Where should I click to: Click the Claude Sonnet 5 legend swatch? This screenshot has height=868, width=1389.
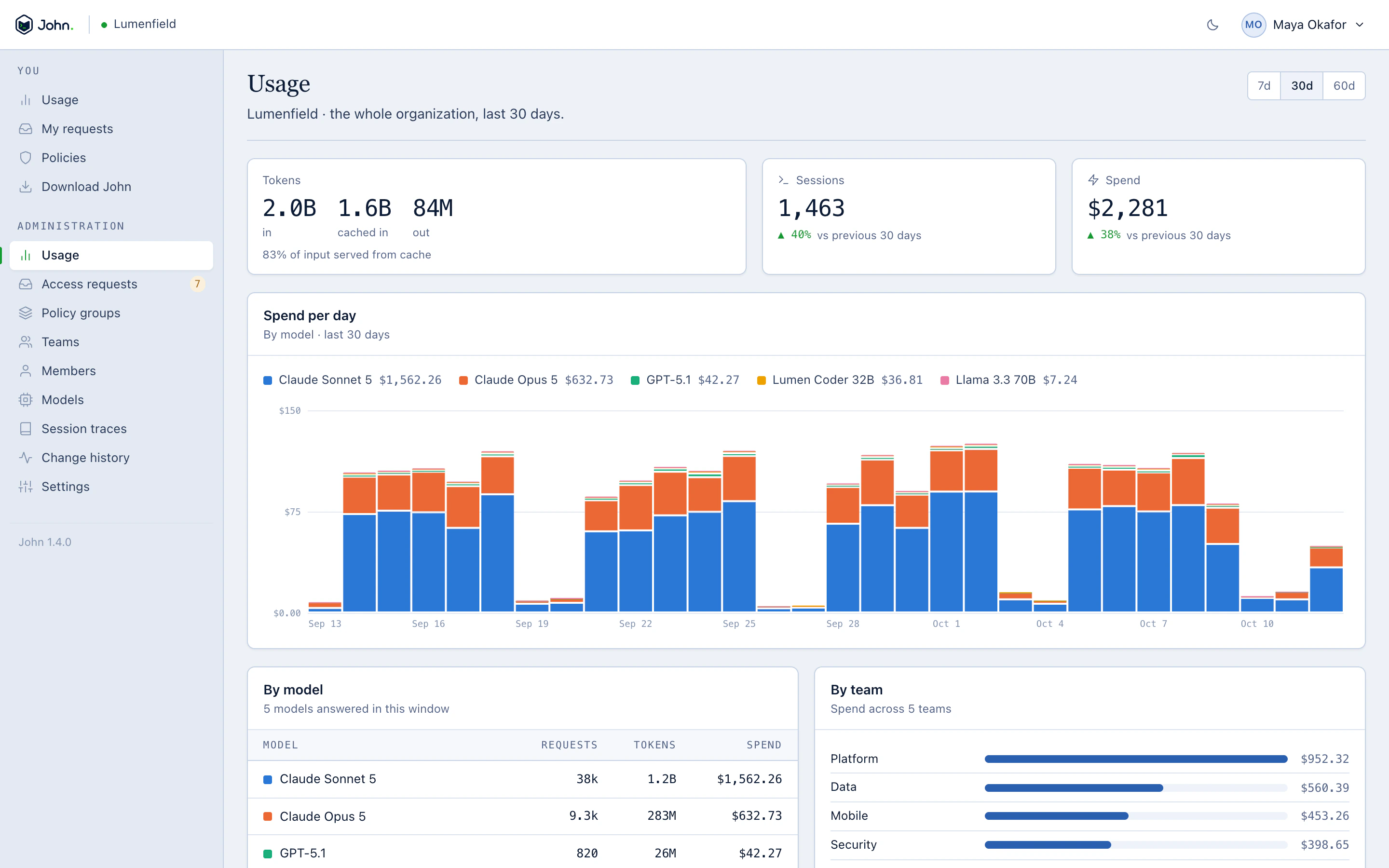268,380
